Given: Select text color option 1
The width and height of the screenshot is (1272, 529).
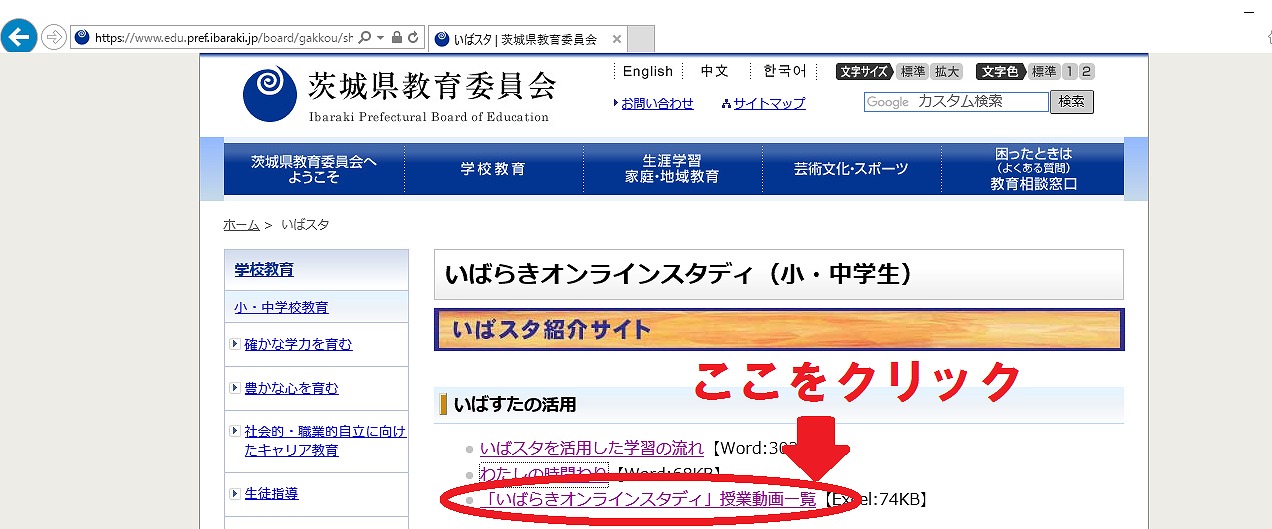Looking at the screenshot, I should [x=1070, y=71].
